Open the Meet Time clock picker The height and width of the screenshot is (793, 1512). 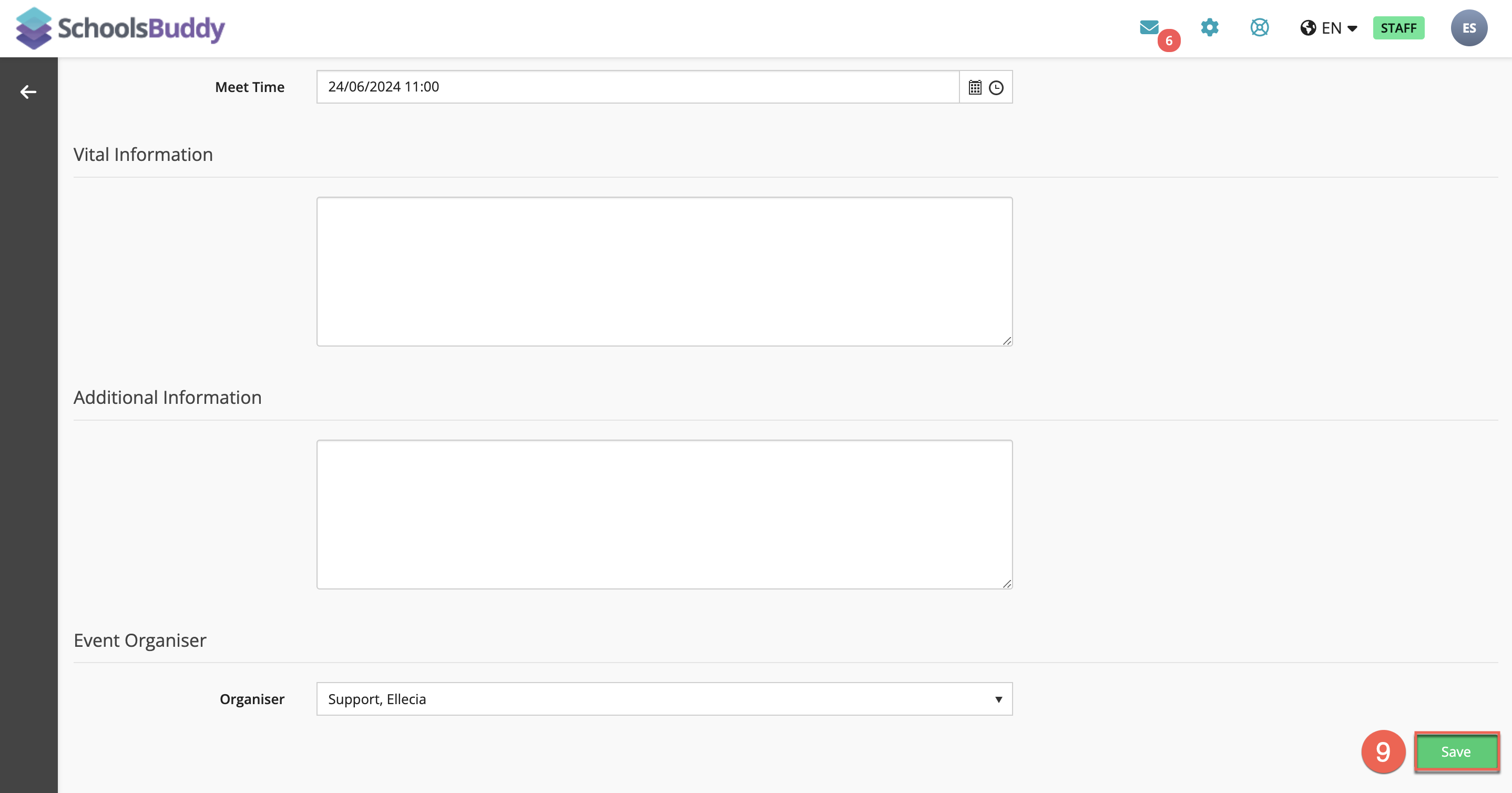coord(996,88)
